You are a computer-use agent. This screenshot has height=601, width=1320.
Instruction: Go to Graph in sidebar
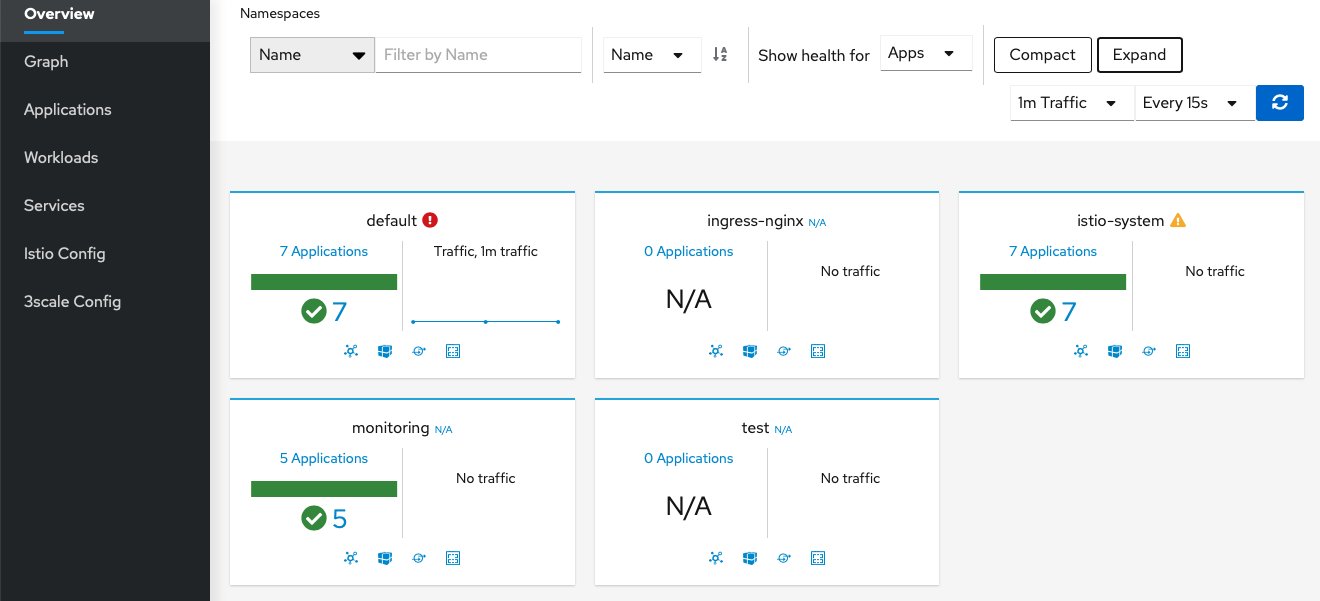coord(46,61)
